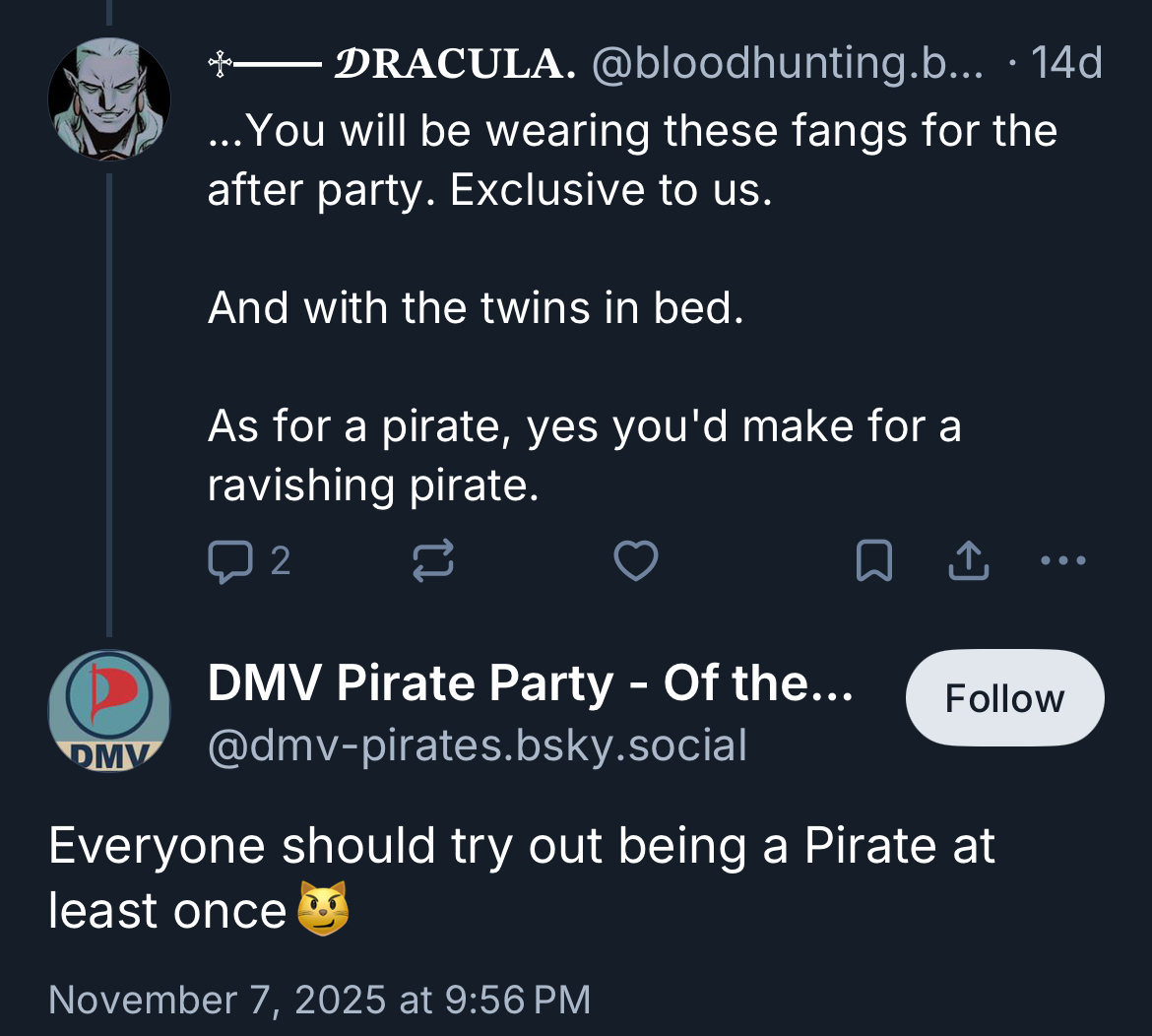Viewport: 1152px width, 1036px height.
Task: Open the three-dot more options menu
Action: click(1063, 561)
